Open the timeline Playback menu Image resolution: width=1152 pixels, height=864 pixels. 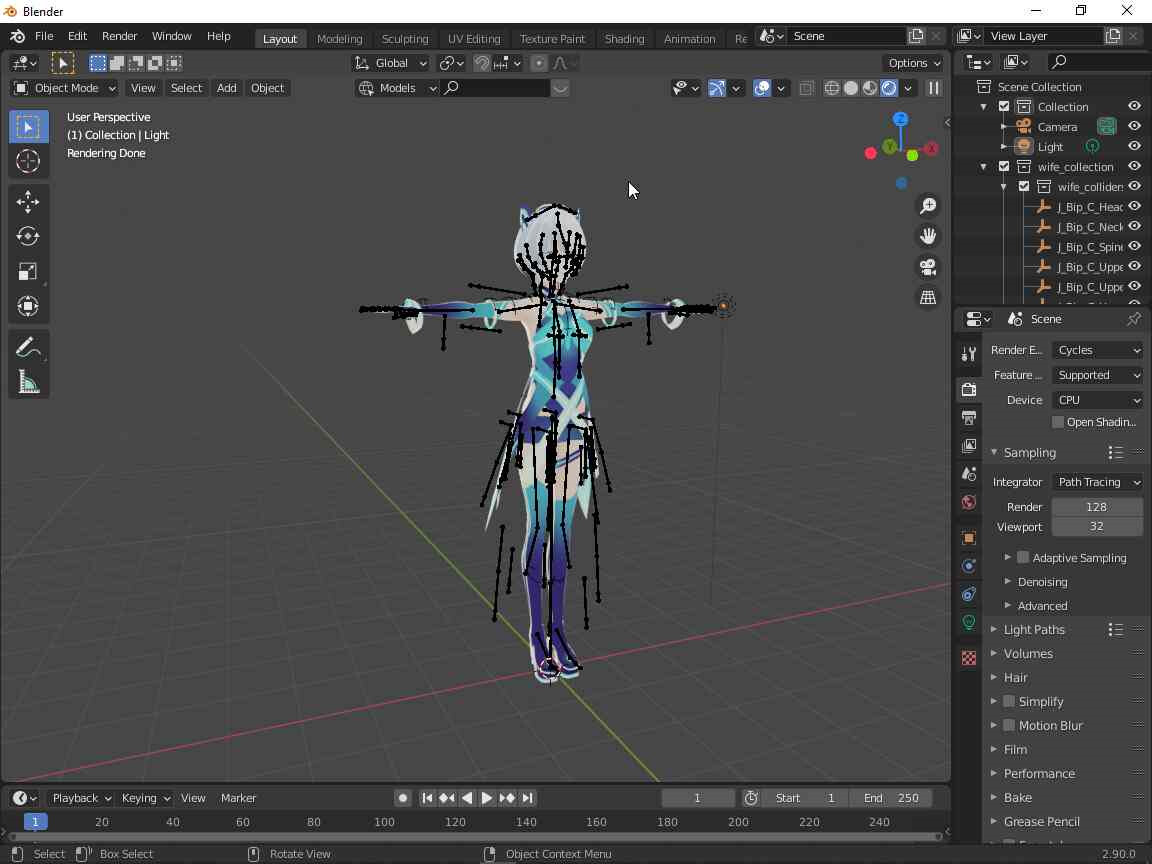81,798
